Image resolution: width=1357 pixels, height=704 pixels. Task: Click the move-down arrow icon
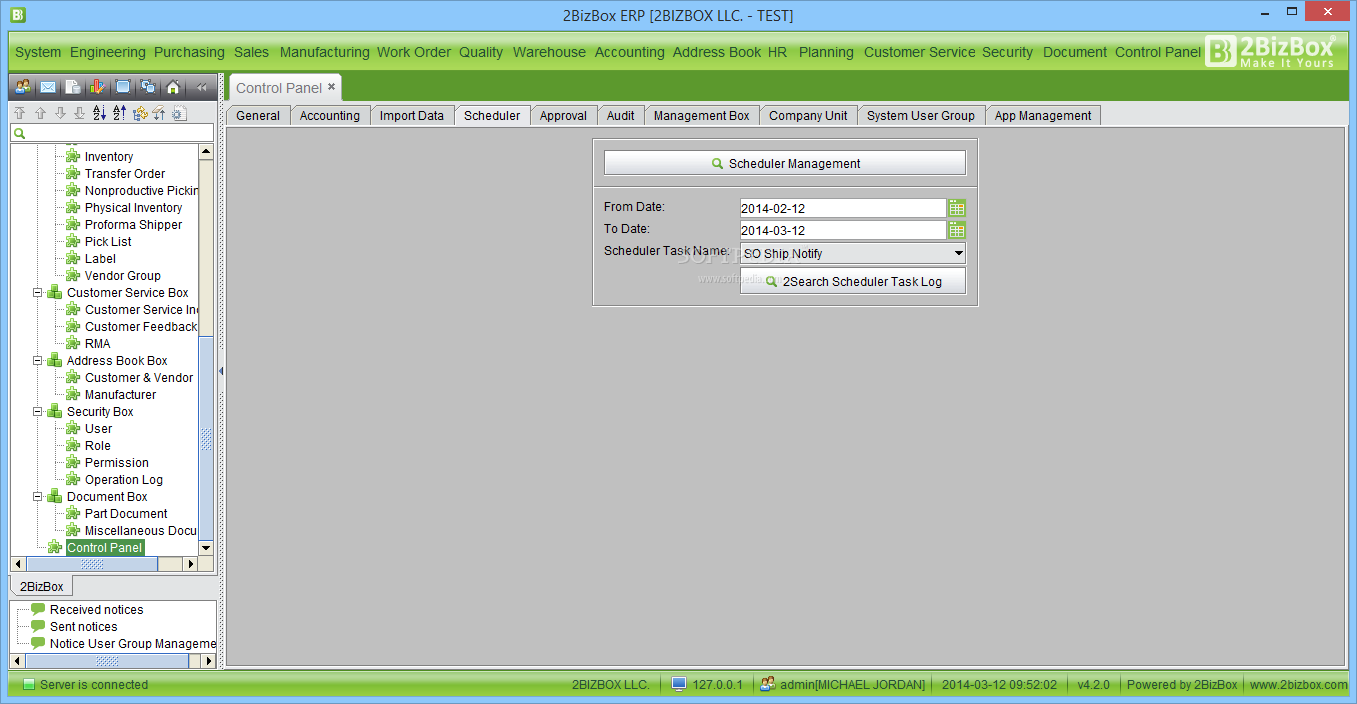coord(60,114)
